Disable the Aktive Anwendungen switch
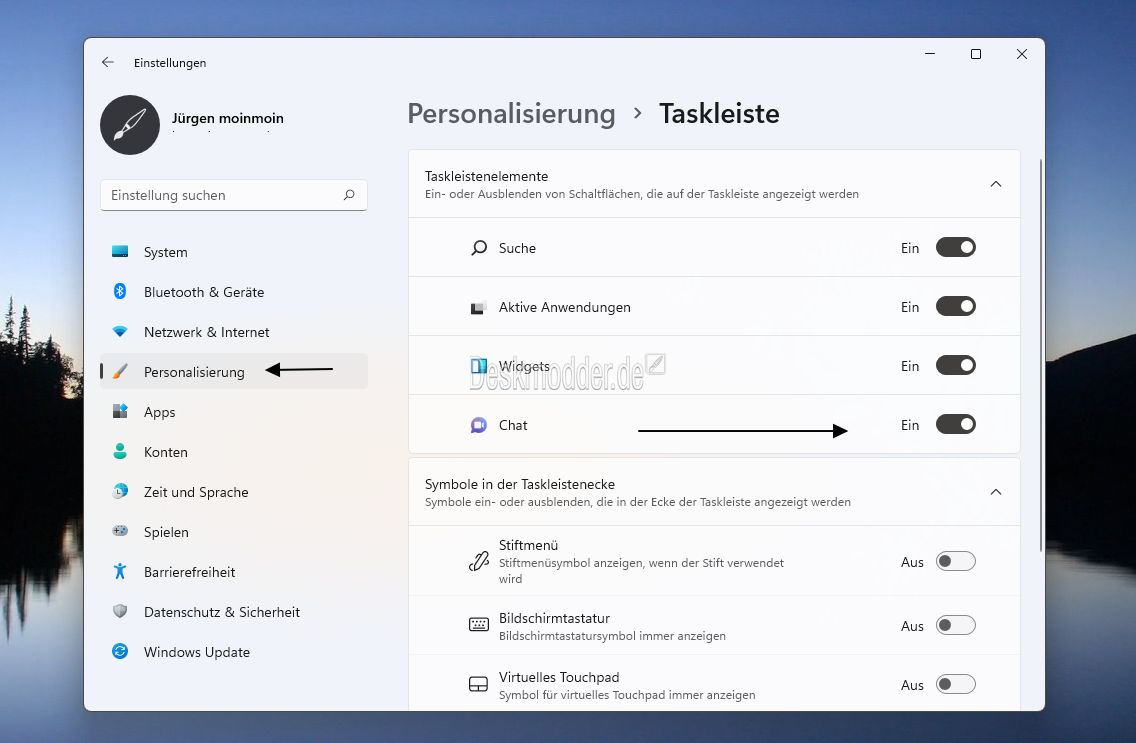The height and width of the screenshot is (743, 1136). click(x=956, y=306)
